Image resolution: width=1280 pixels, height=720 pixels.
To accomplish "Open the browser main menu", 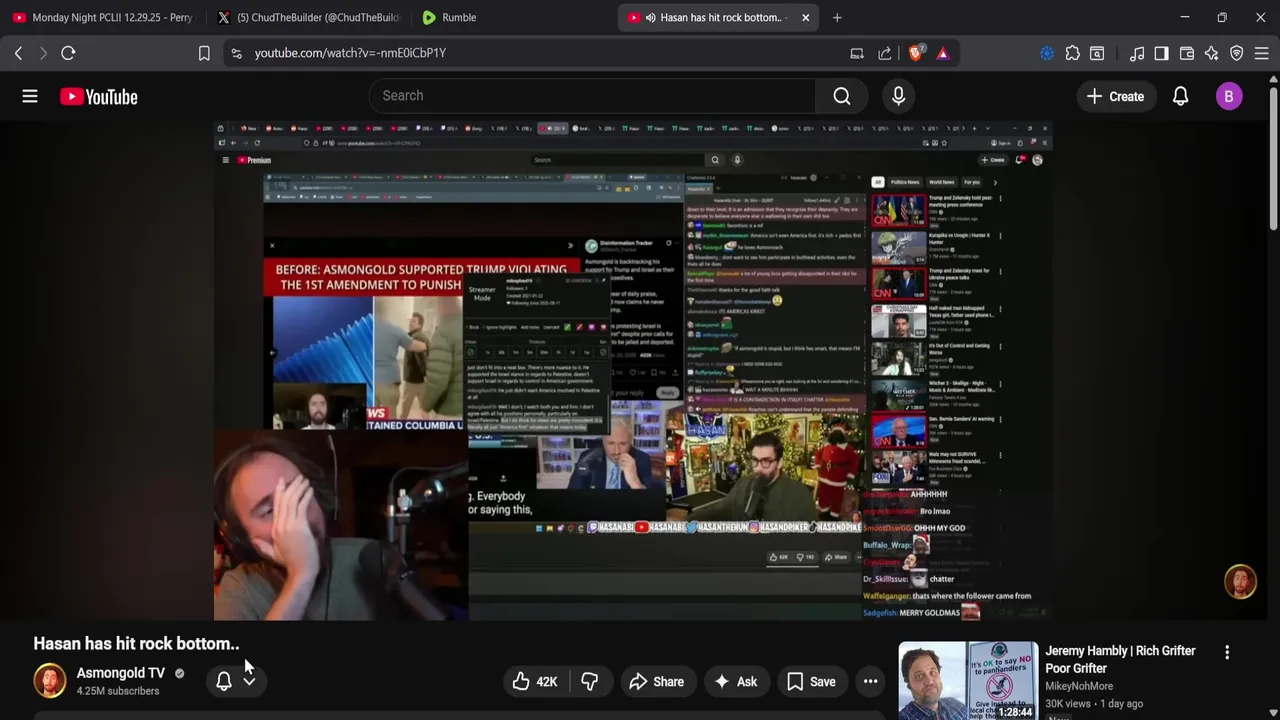I will 1262,53.
